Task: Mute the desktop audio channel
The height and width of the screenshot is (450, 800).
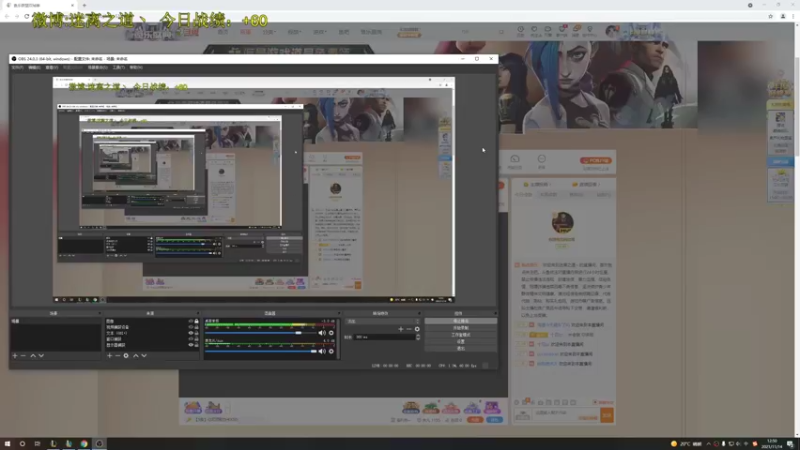Action: click(322, 333)
